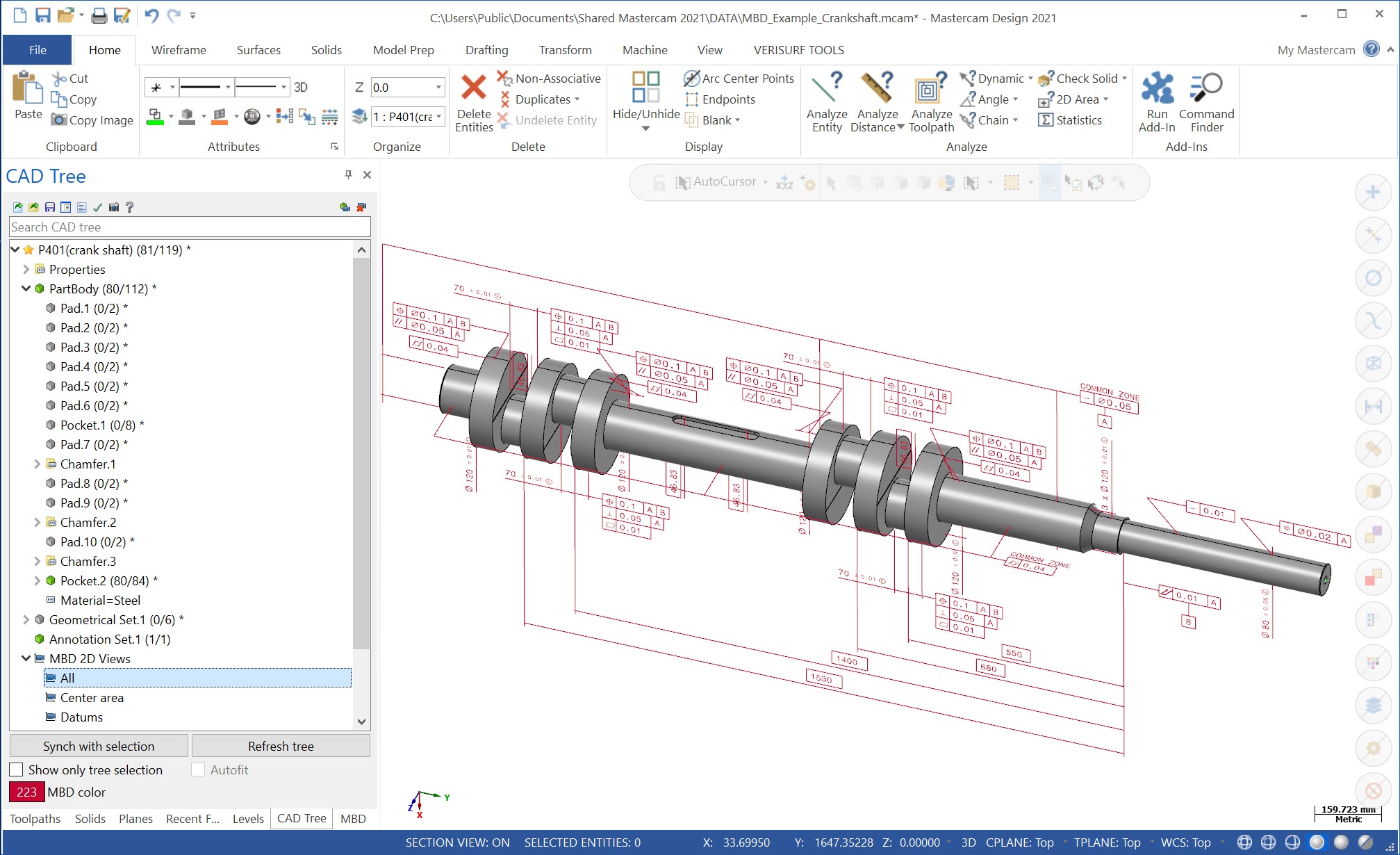The width and height of the screenshot is (1400, 855).
Task: Select the Center area 2D view
Action: [x=92, y=697]
